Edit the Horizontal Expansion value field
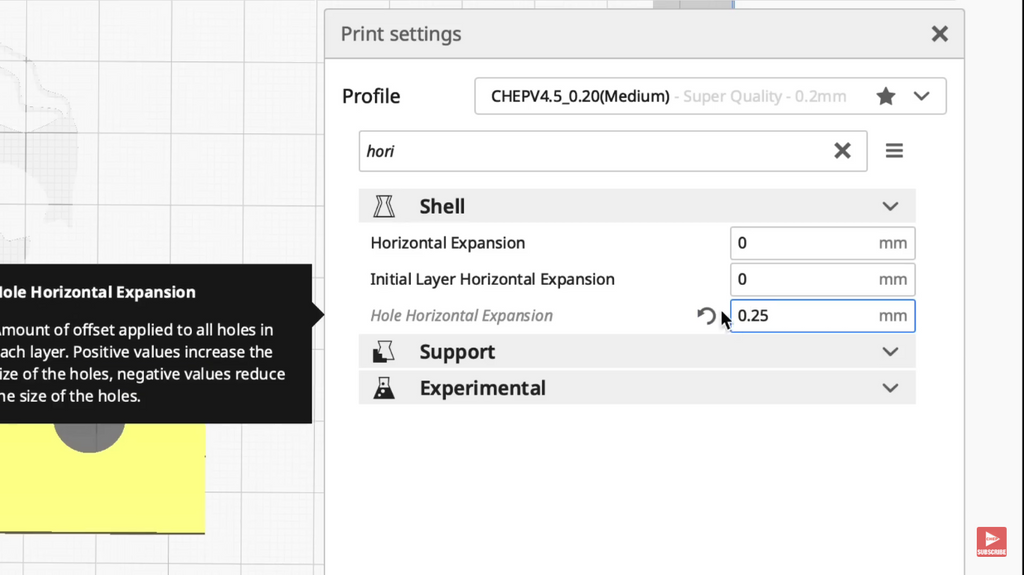1024x575 pixels. (822, 243)
